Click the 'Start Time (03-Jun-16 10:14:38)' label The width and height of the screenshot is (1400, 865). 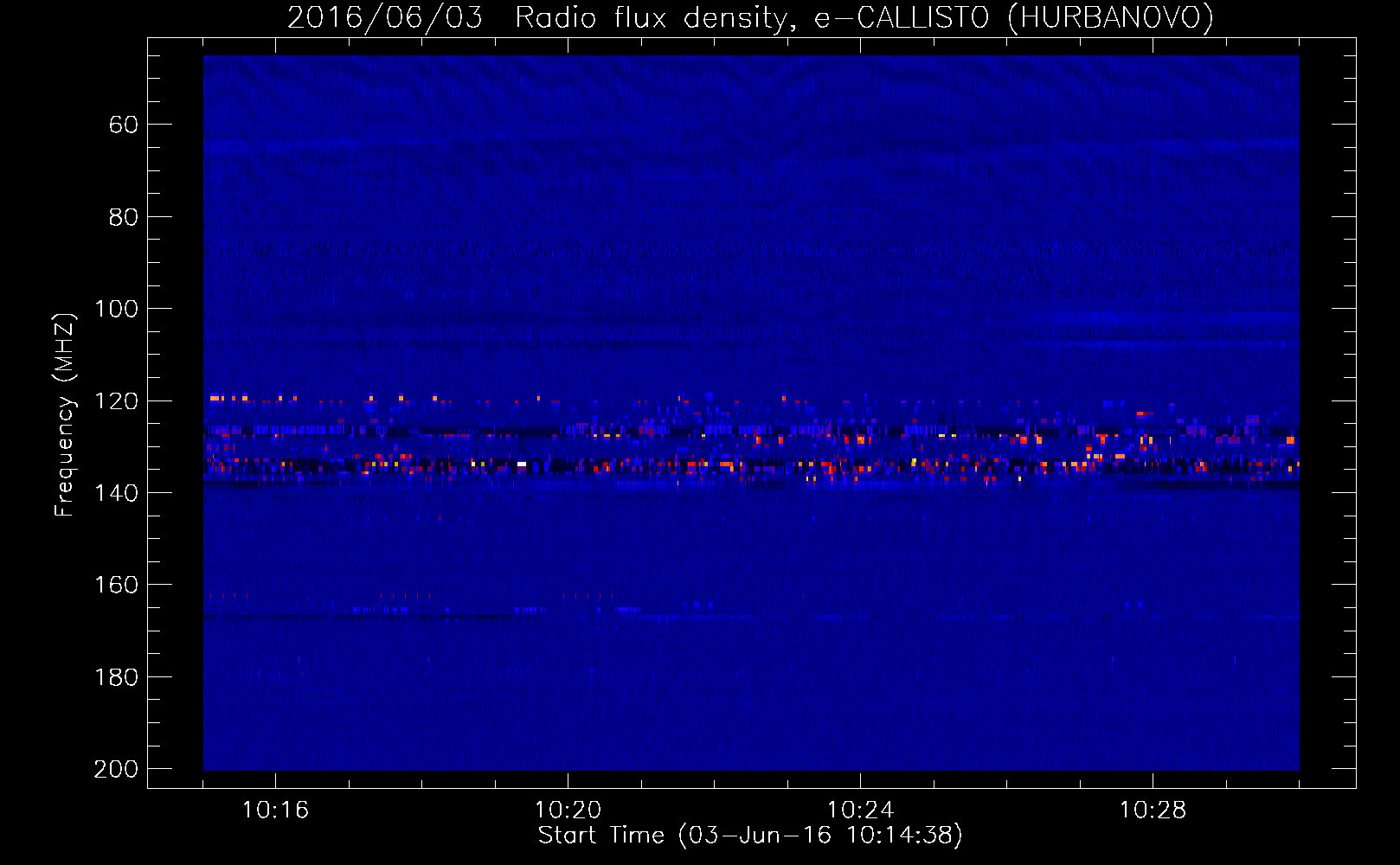(x=750, y=836)
